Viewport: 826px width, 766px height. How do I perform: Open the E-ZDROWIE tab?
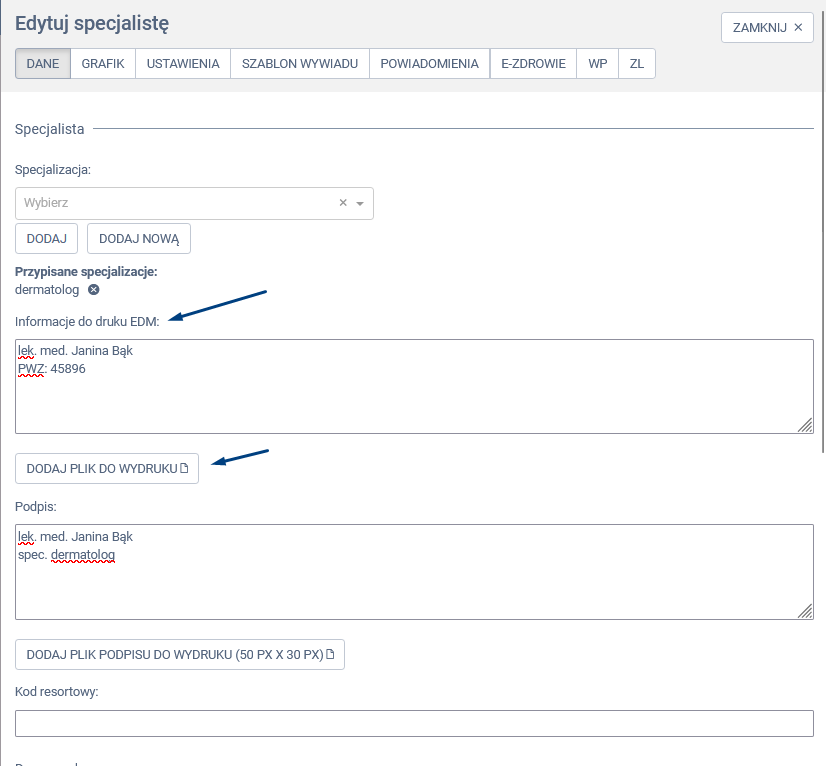[533, 64]
